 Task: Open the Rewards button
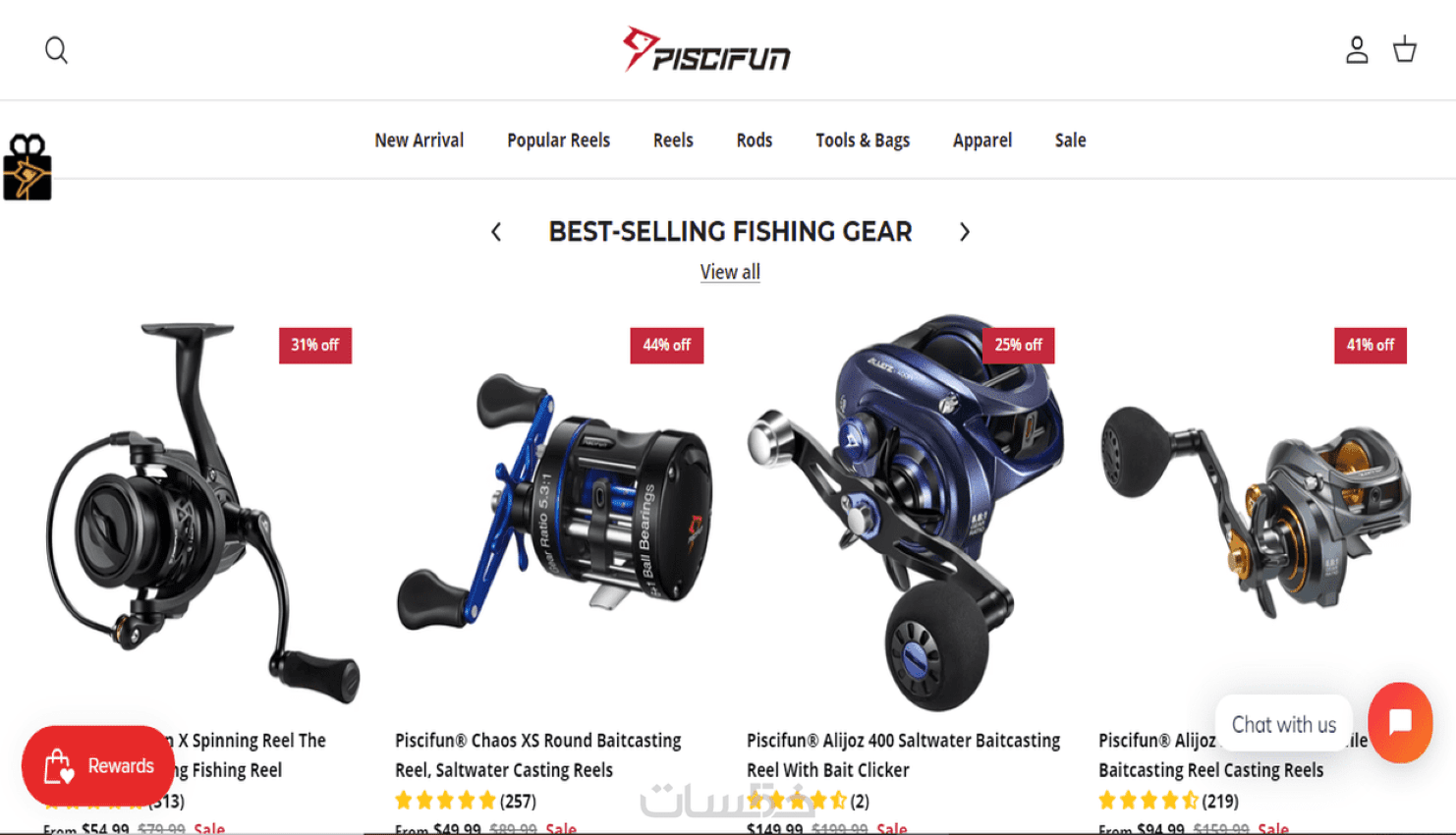97,766
